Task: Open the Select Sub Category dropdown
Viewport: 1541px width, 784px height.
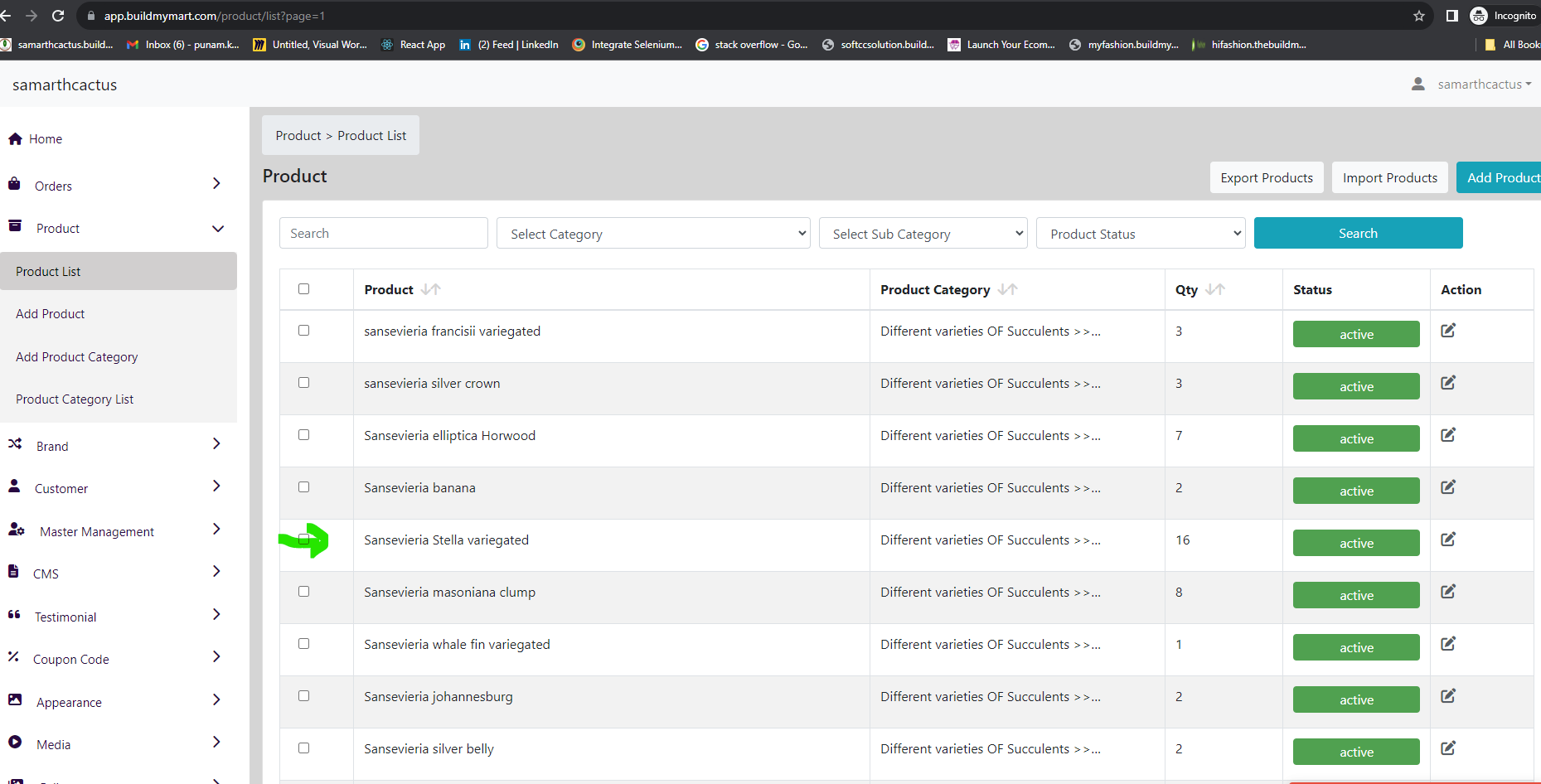Action: [x=923, y=234]
